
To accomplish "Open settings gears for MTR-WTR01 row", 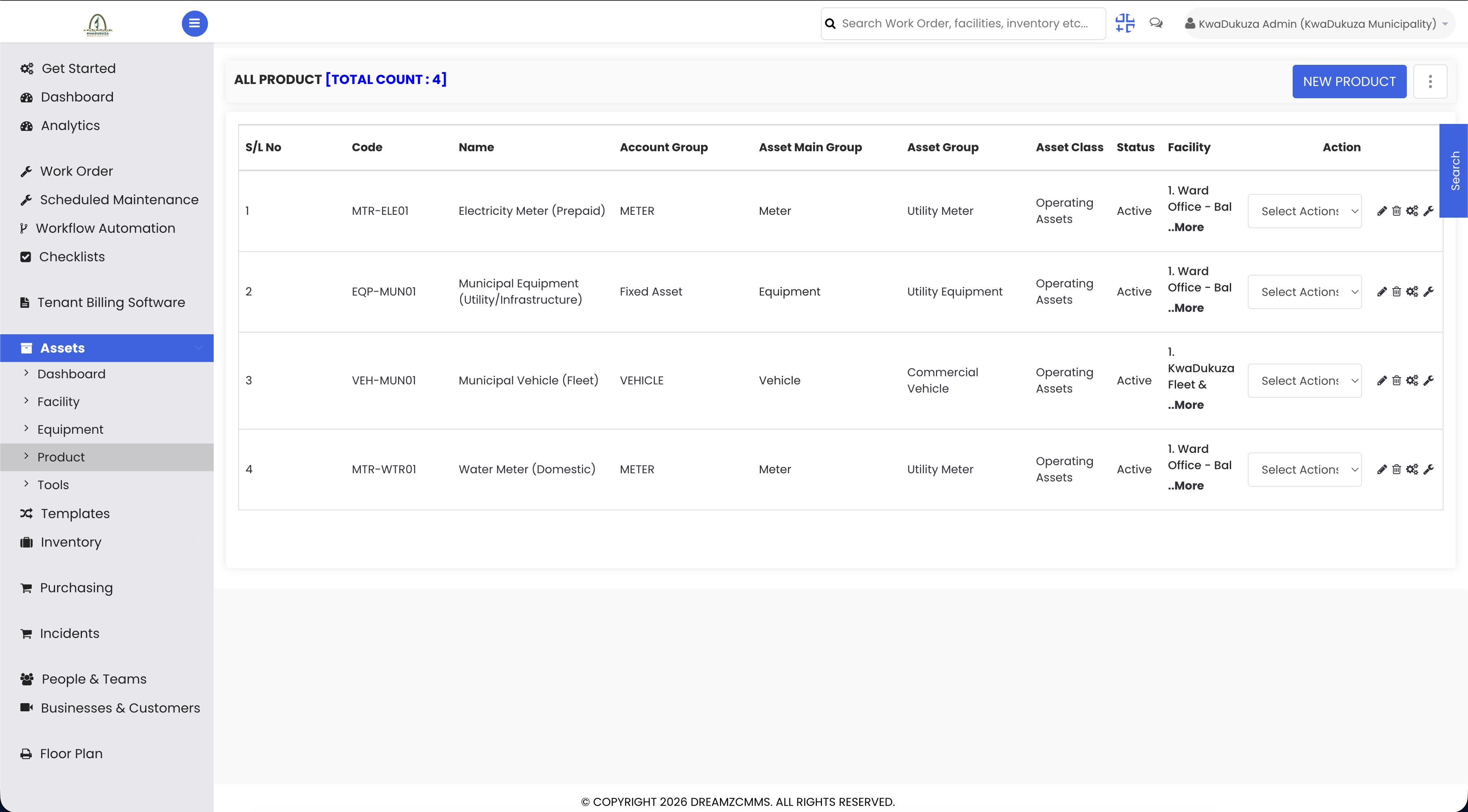I will (1412, 470).
